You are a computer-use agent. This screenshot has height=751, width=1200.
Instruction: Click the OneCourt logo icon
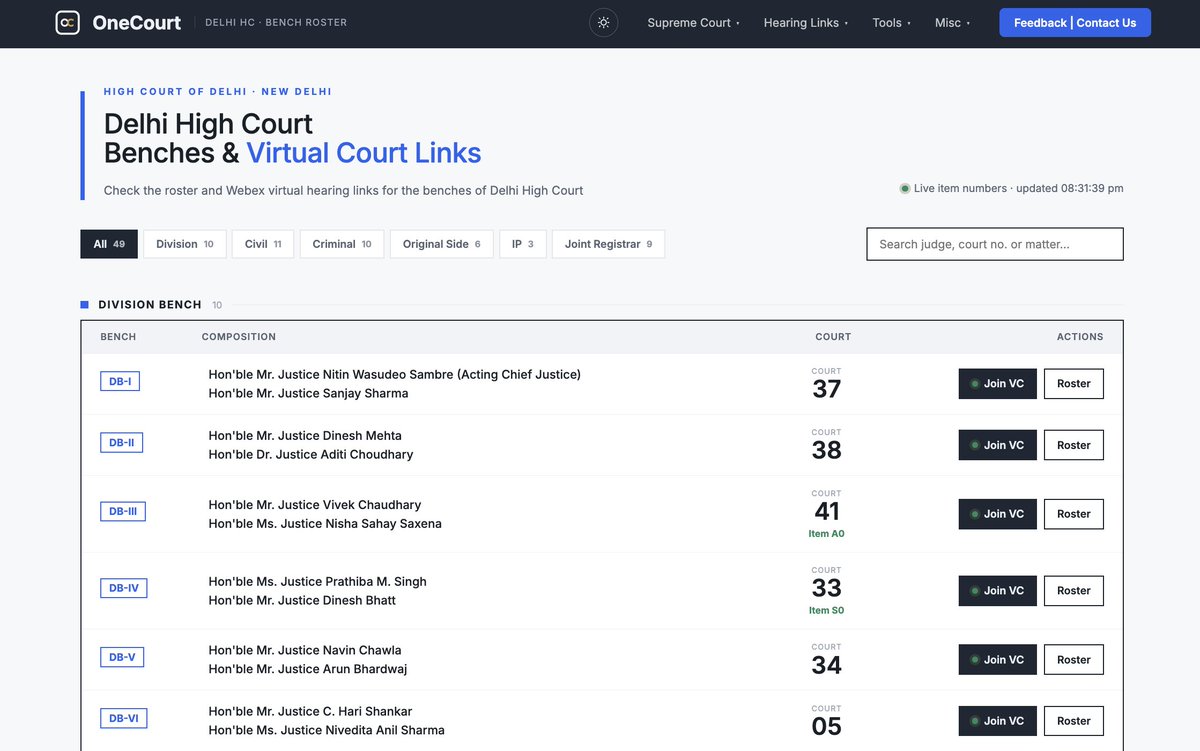67,22
